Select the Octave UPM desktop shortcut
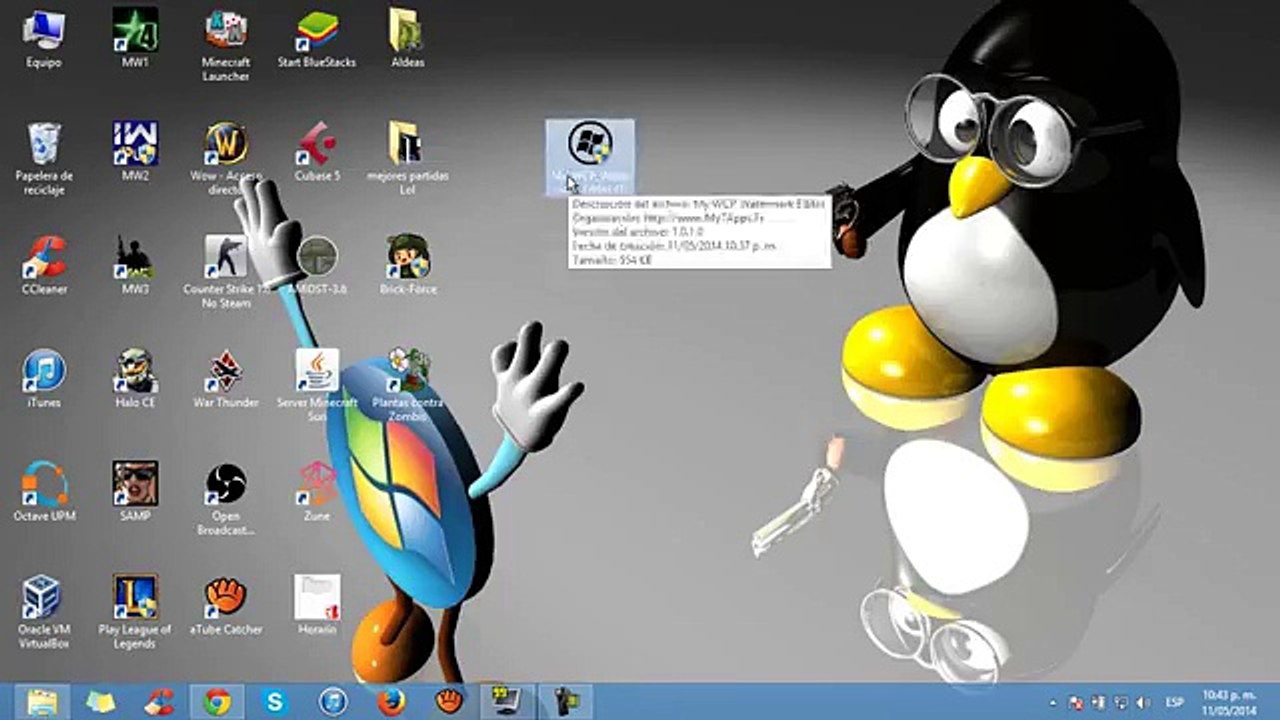Screen dimensions: 1280x720 (44, 492)
